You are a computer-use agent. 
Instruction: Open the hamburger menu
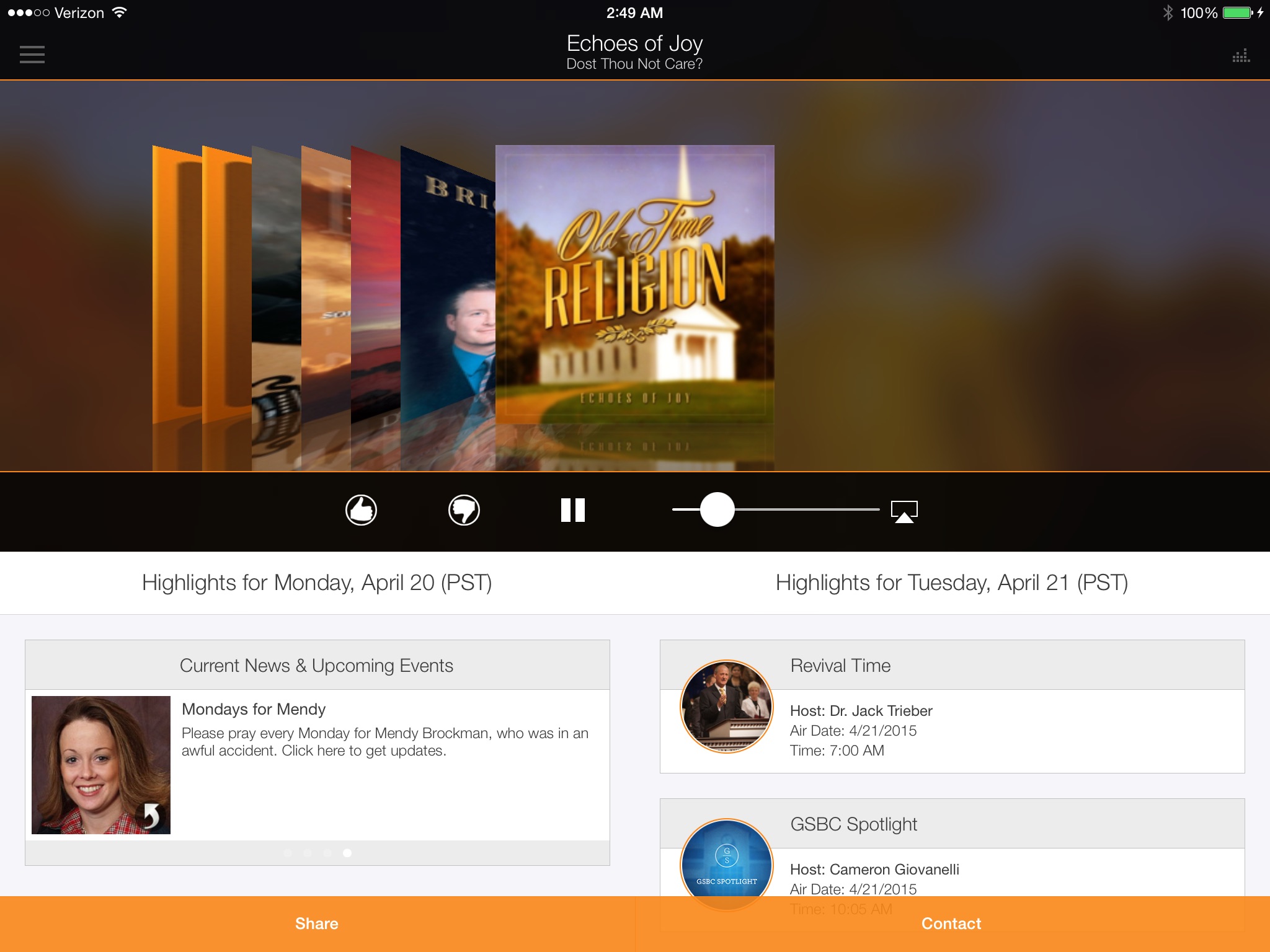click(x=32, y=55)
